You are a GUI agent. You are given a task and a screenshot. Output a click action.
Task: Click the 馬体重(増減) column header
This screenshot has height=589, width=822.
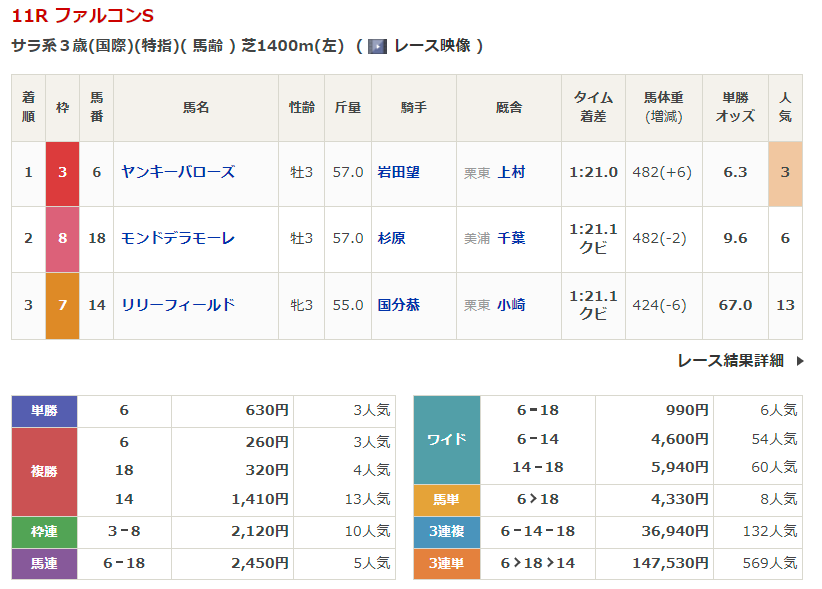tap(664, 107)
